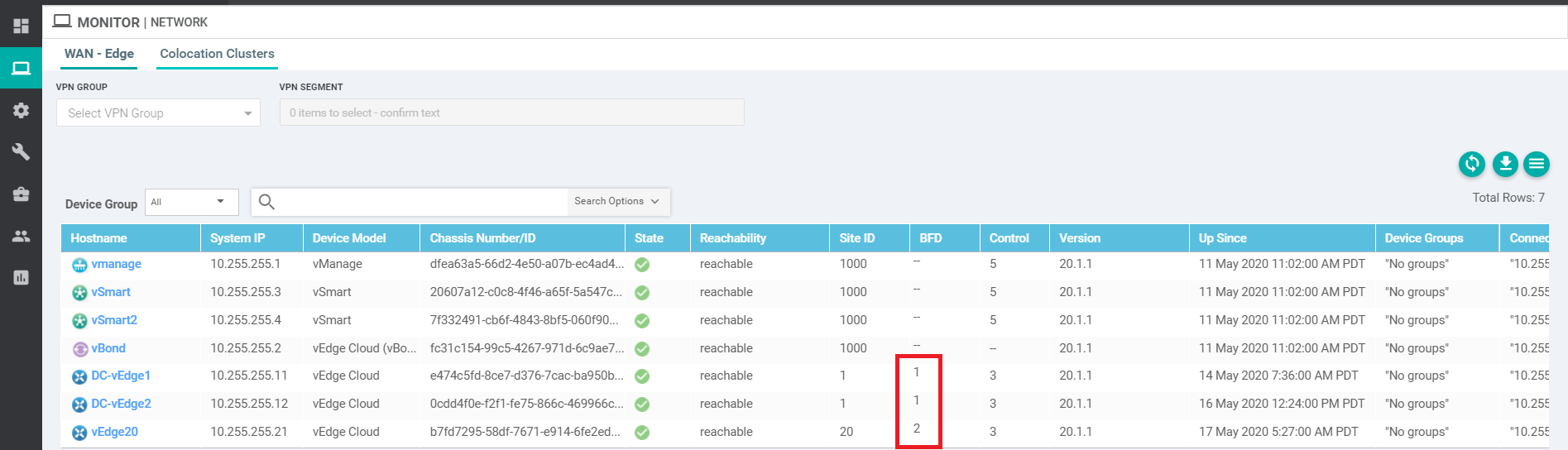Open Maintenance briefcase icon in sidebar
Screen dimensions: 1568x450
coord(21,194)
